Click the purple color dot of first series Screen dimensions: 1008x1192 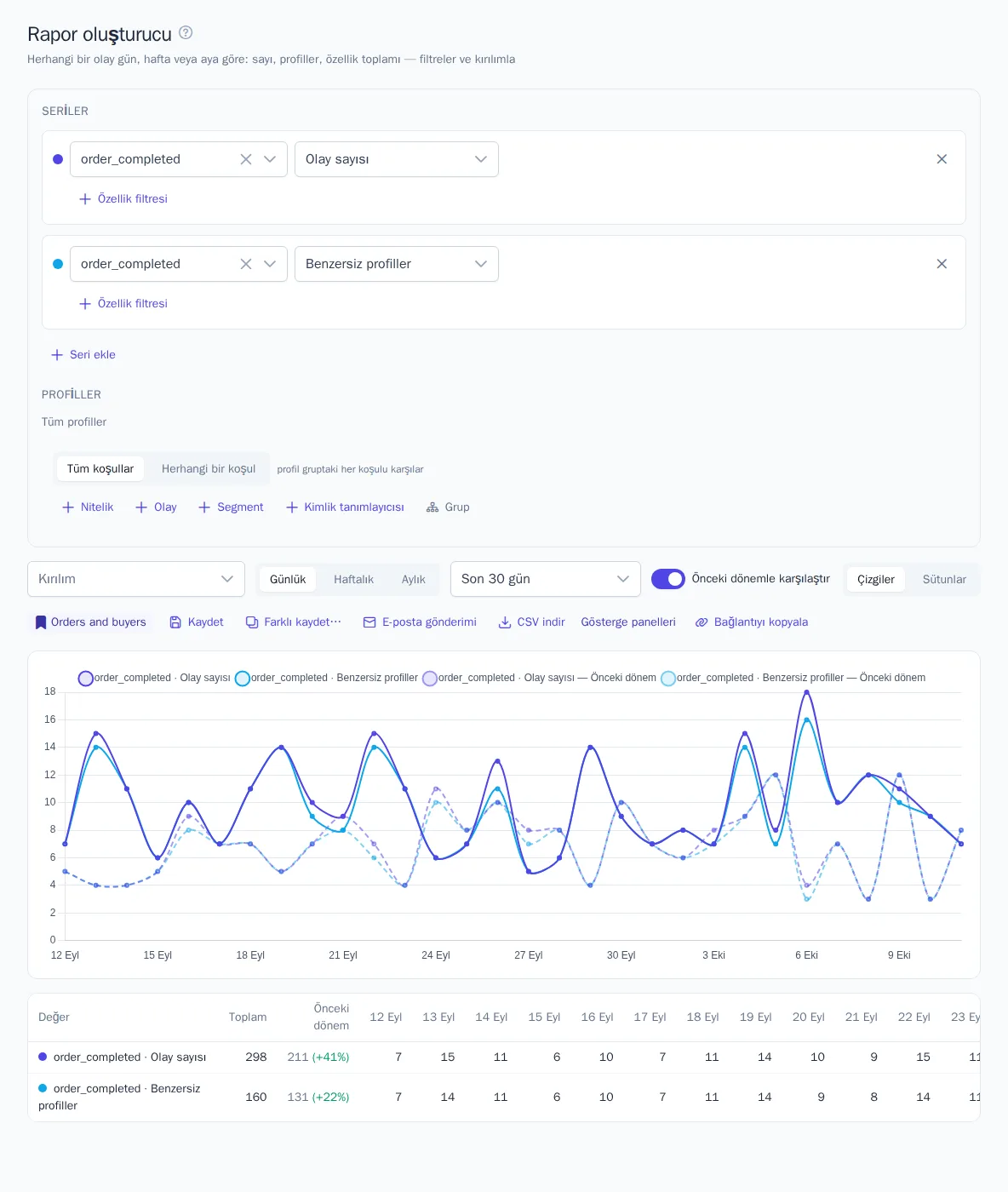(x=58, y=159)
